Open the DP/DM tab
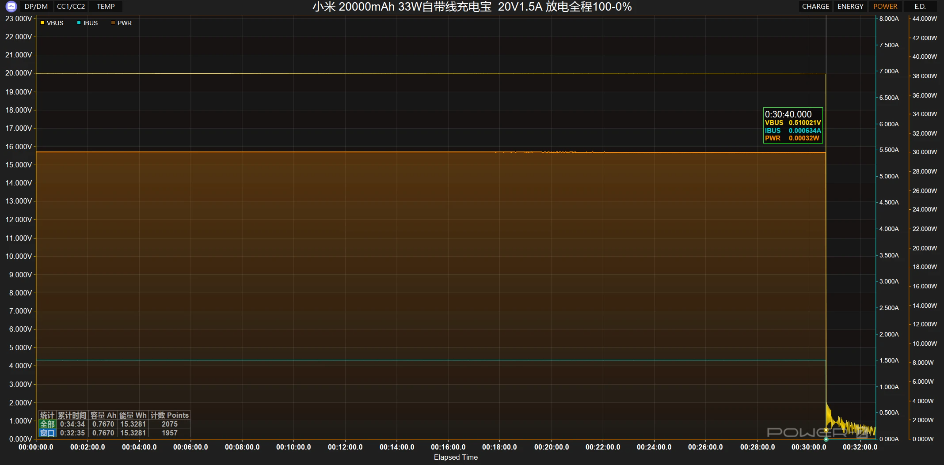The height and width of the screenshot is (465, 944). [36, 7]
